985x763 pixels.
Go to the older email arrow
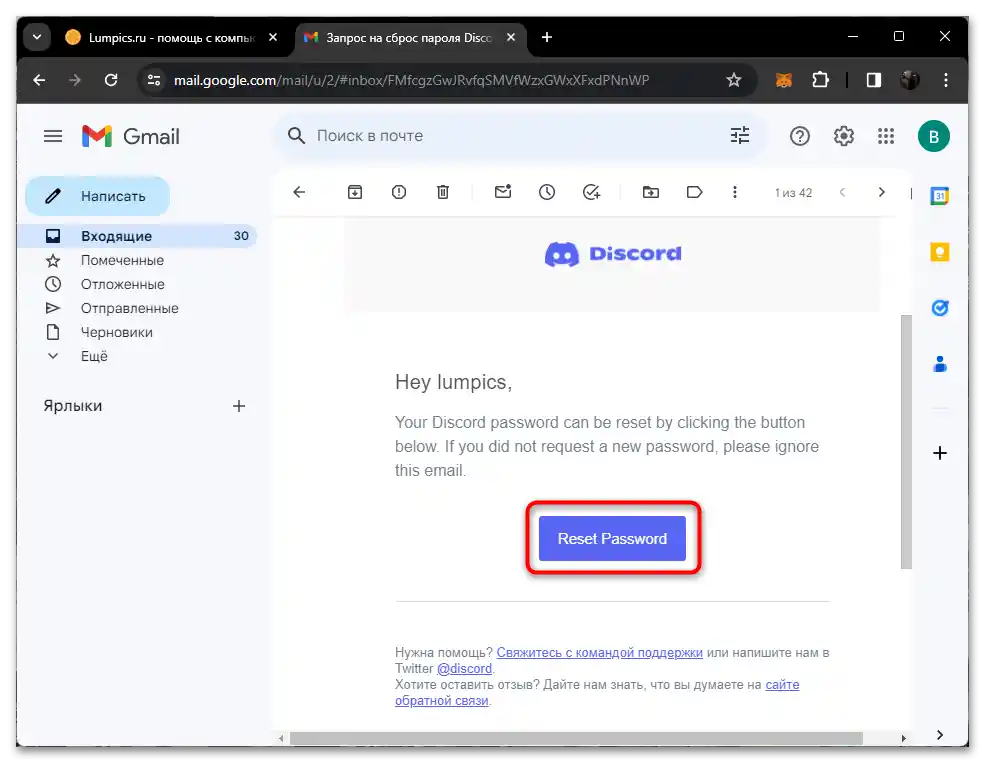[881, 192]
